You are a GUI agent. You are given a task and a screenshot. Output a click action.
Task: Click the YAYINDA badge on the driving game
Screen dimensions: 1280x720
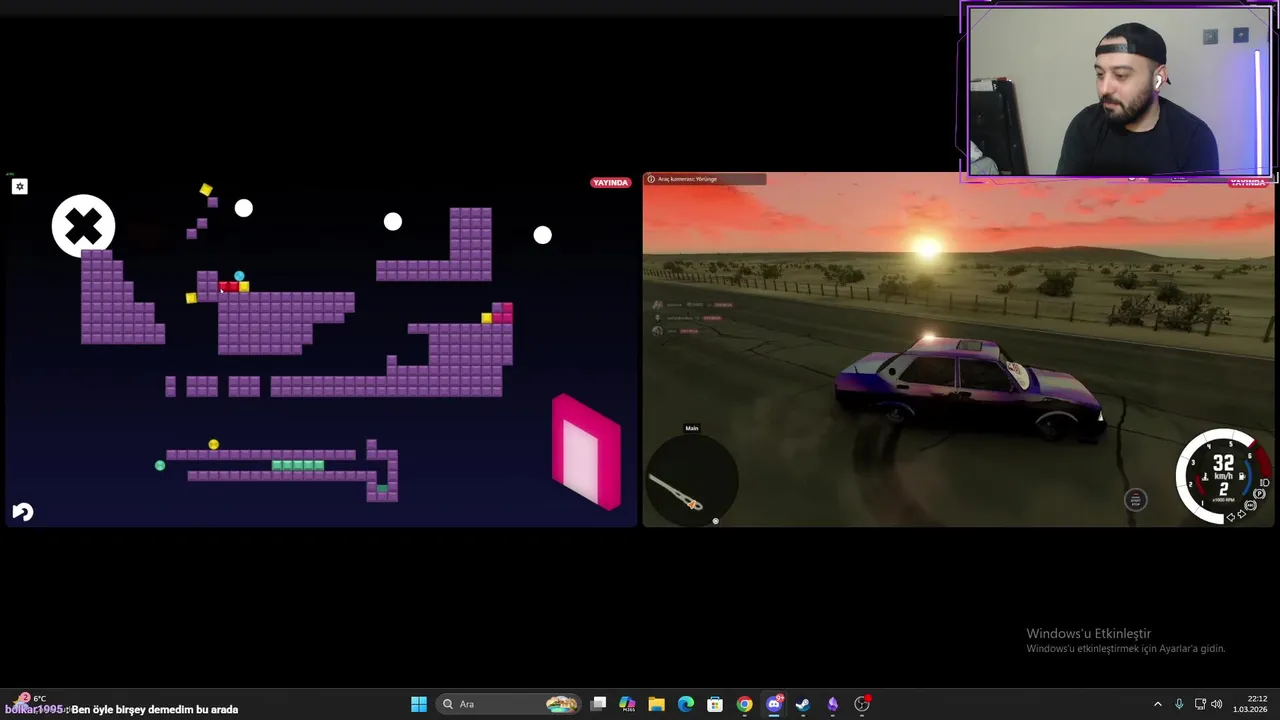tap(1247, 183)
